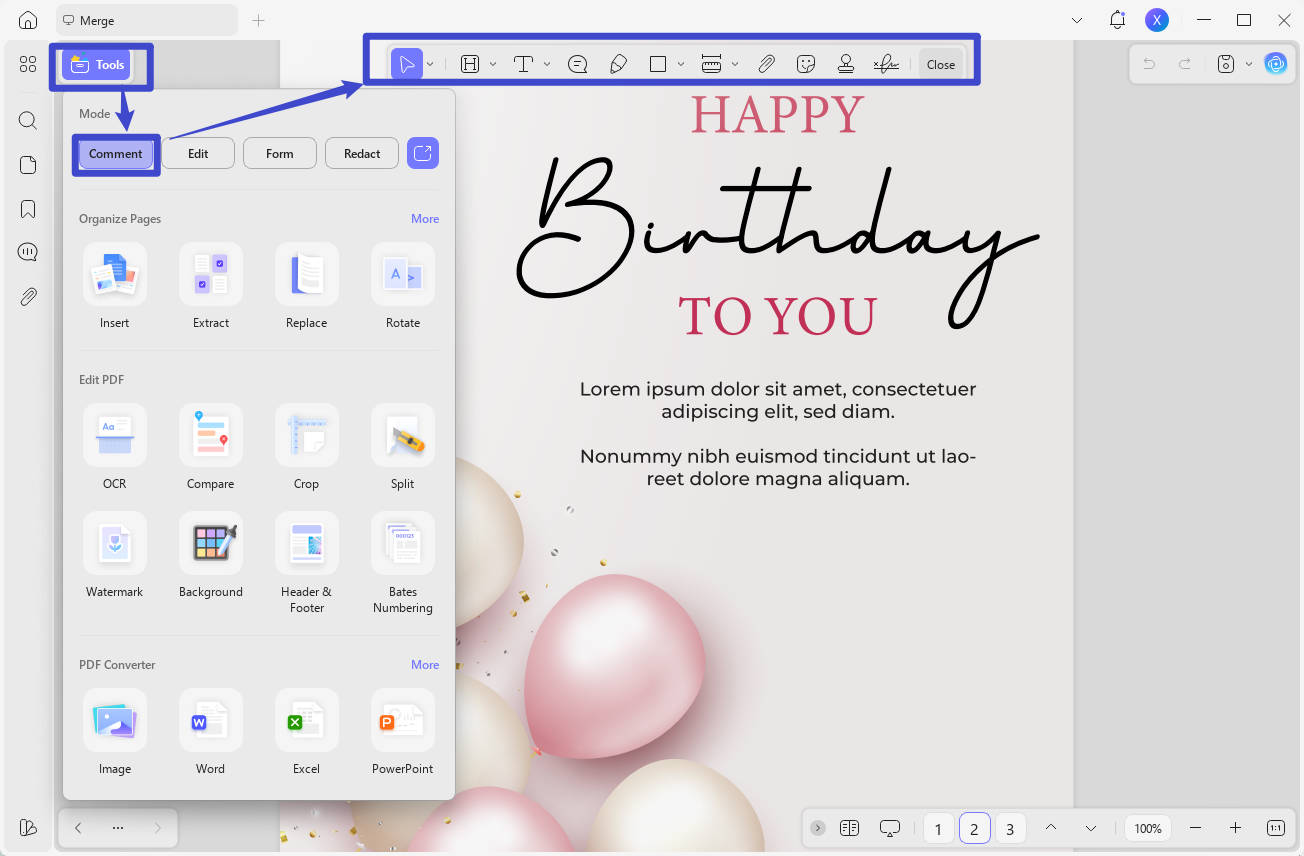Open More in Organize Pages

425,219
